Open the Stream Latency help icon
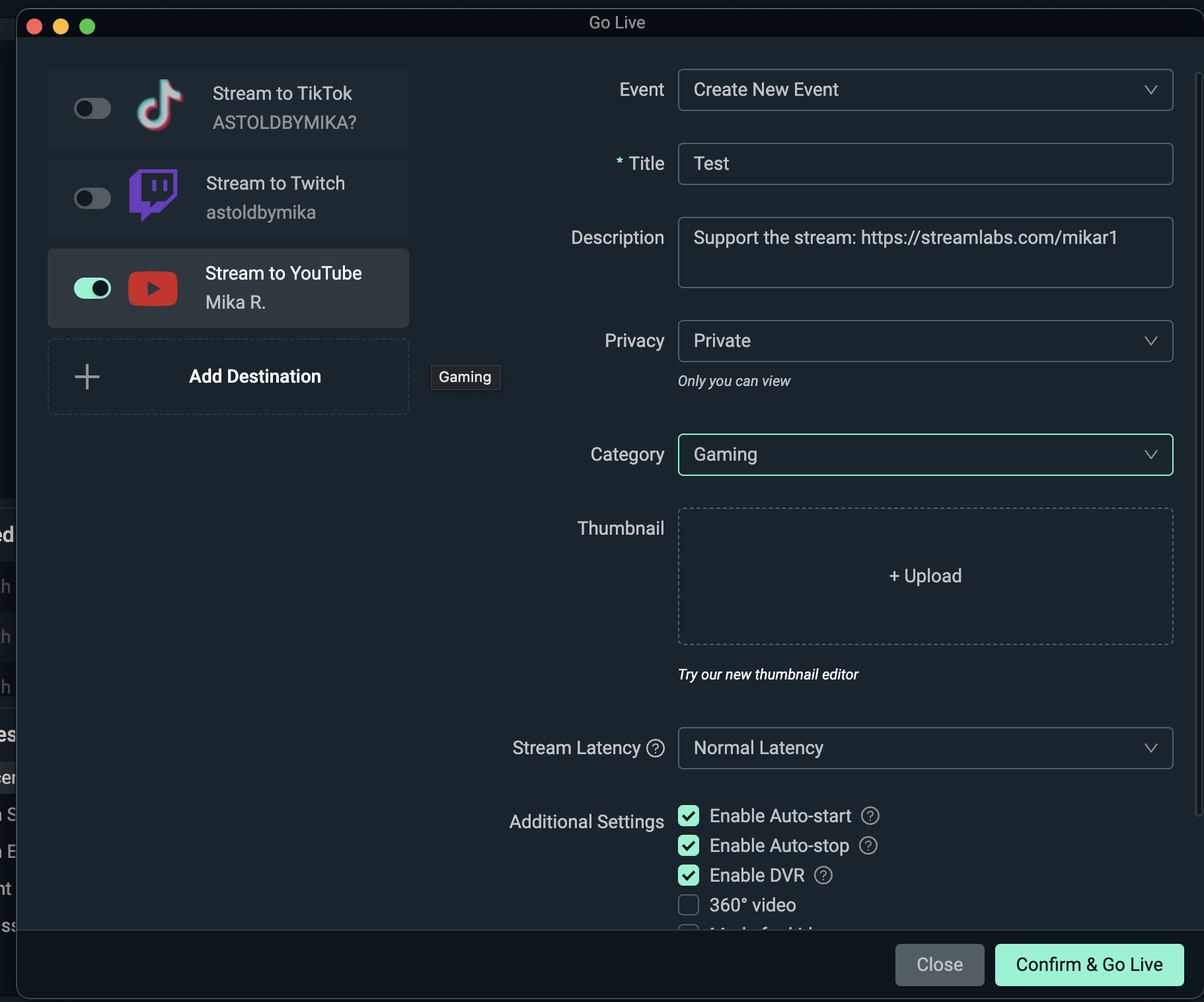1204x1002 pixels. tap(656, 748)
